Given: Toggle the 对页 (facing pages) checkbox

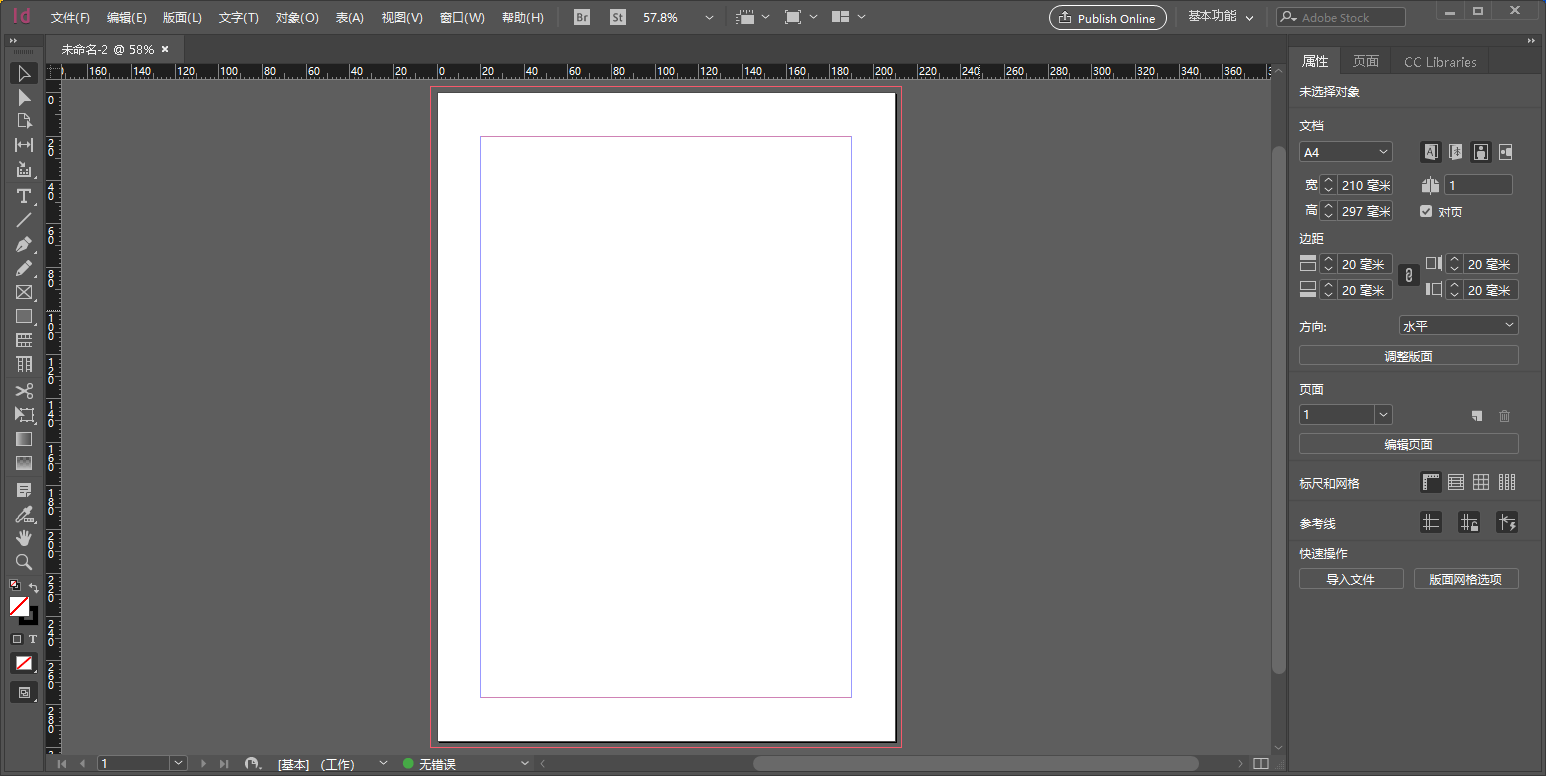Looking at the screenshot, I should pyautogui.click(x=1426, y=211).
